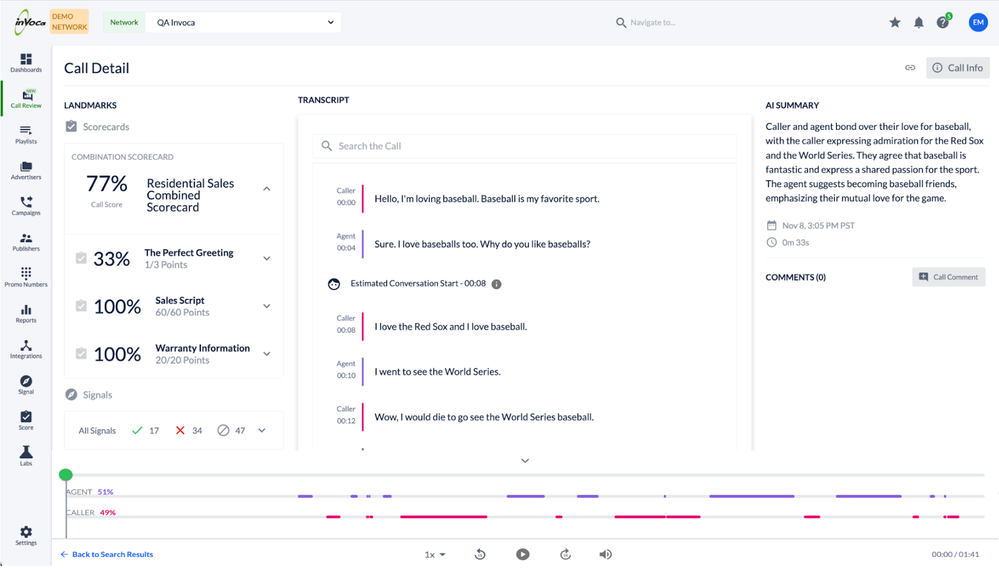Toggle the Warranty Information checkbox
999x568 pixels.
pyautogui.click(x=81, y=354)
